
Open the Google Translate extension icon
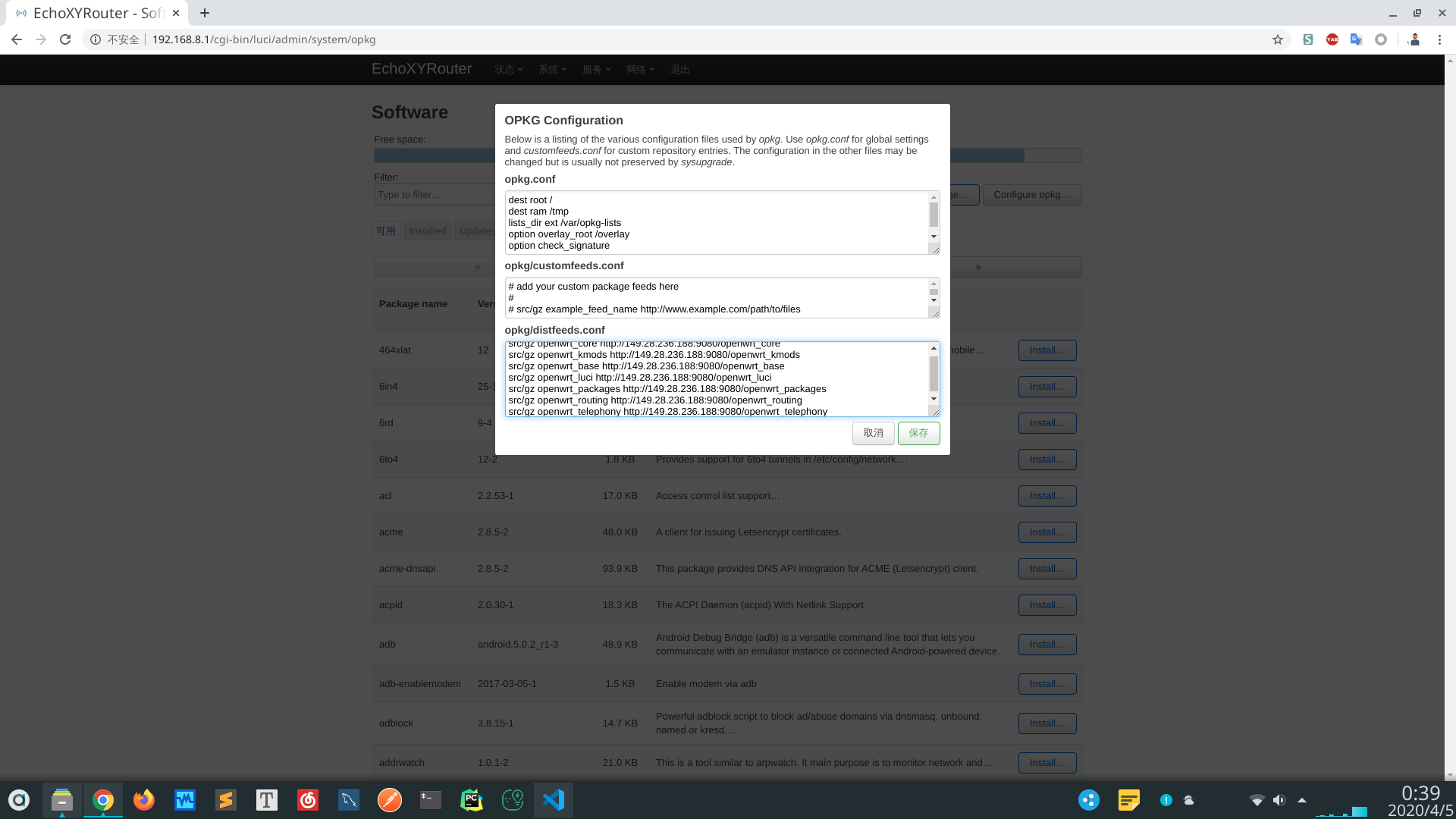[x=1357, y=39]
